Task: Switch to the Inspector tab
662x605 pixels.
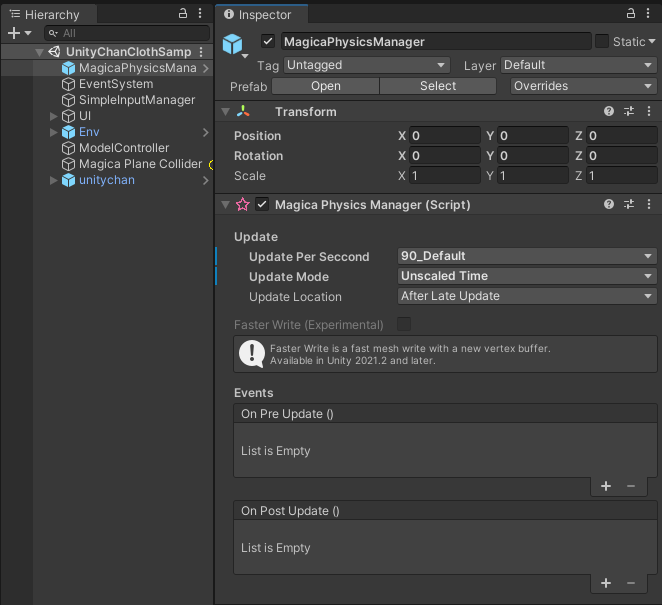Action: tap(258, 15)
